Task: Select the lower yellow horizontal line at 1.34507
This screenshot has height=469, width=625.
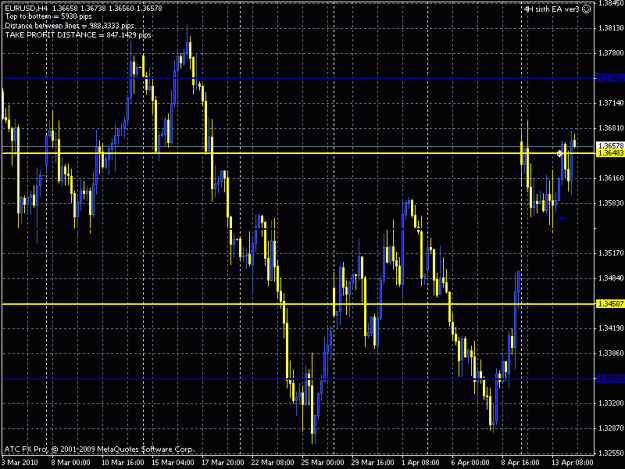Action: (x=298, y=304)
